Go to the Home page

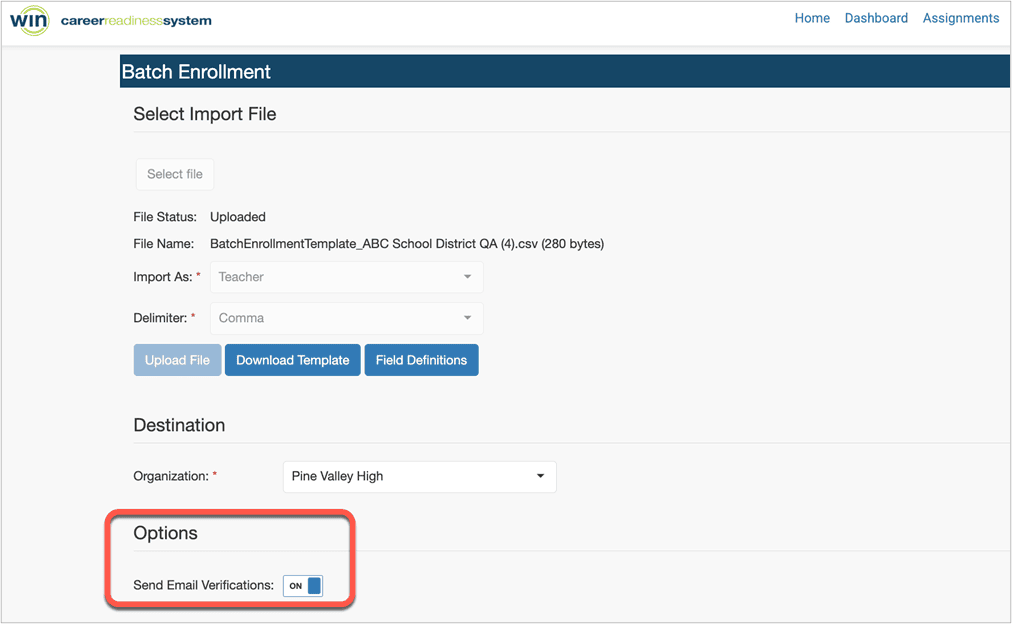(812, 18)
